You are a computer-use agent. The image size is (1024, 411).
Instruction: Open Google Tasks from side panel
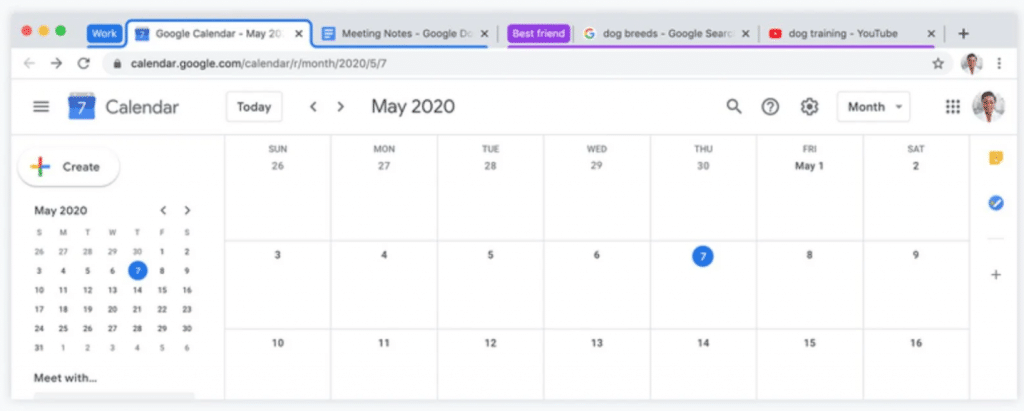pyautogui.click(x=995, y=203)
